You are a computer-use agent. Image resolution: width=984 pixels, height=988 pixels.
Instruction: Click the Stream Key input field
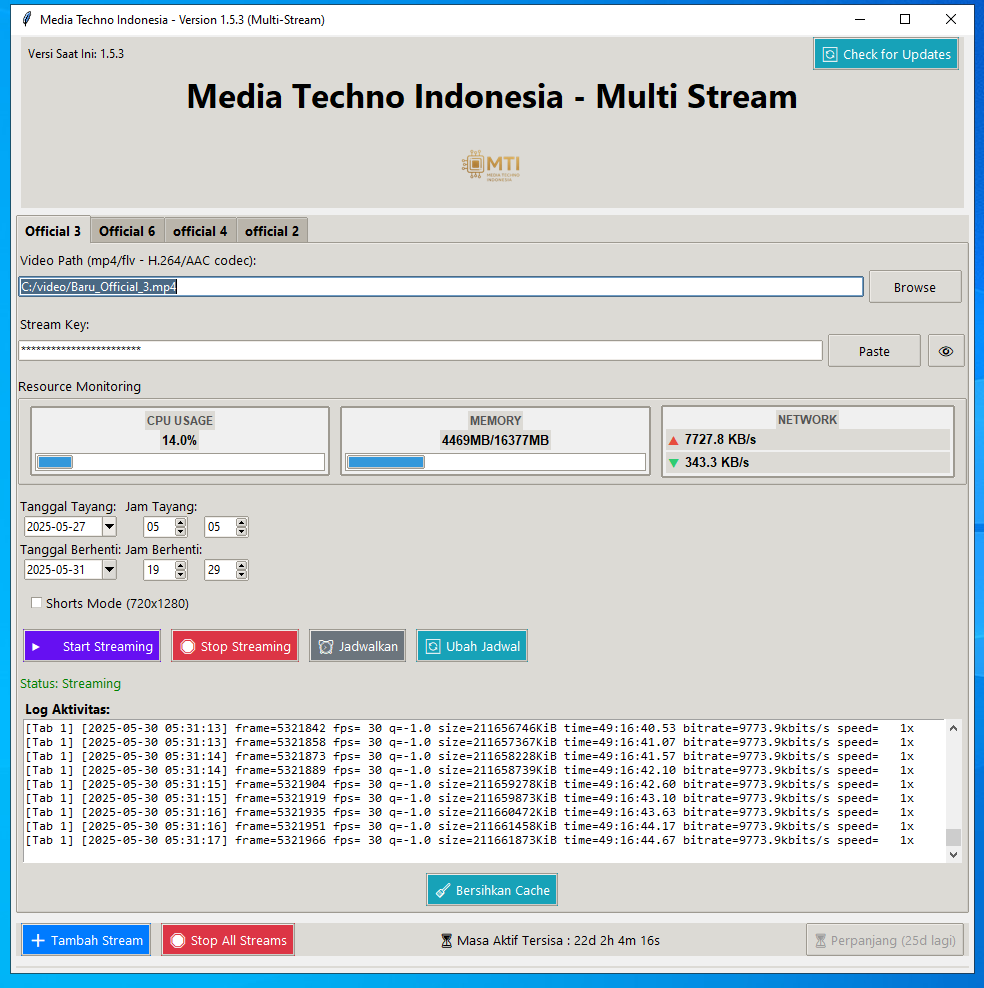pyautogui.click(x=420, y=350)
